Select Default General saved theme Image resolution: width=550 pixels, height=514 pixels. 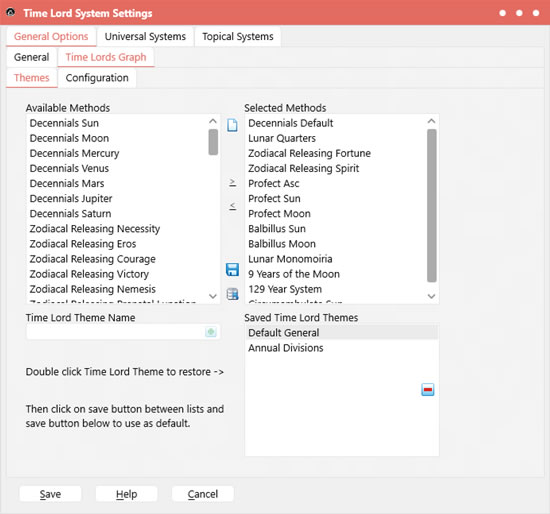(x=342, y=333)
